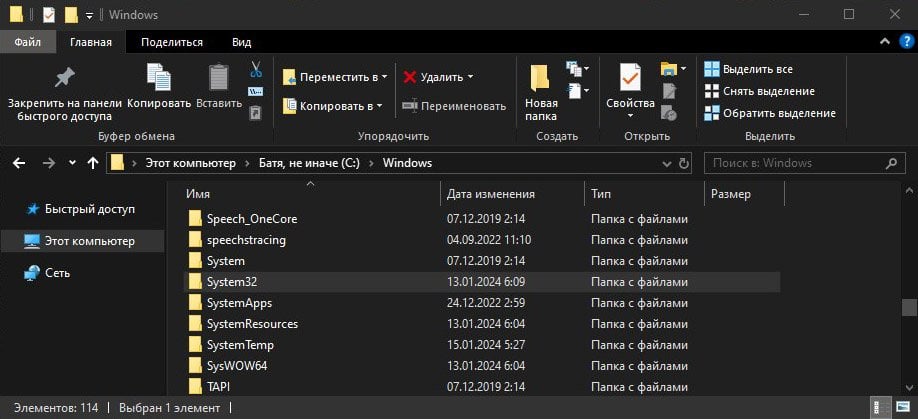The image size is (918, 419).
Task: Create a folder with Новая папка
Action: click(540, 92)
